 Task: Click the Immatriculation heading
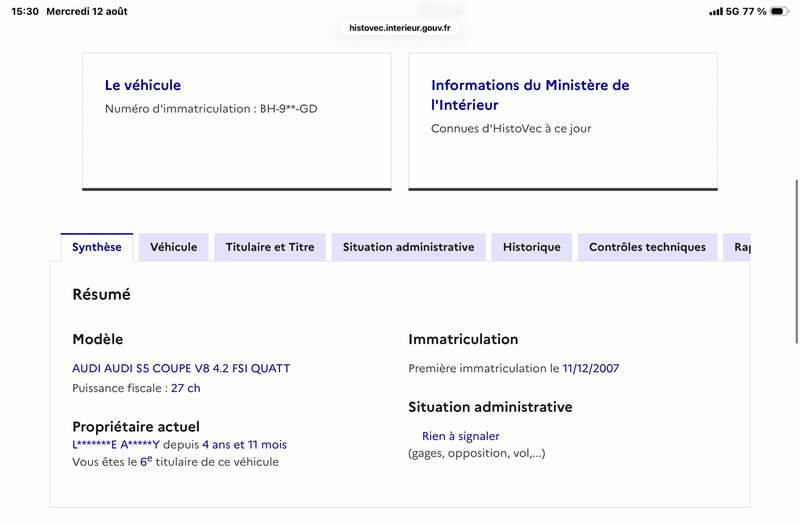click(x=463, y=339)
